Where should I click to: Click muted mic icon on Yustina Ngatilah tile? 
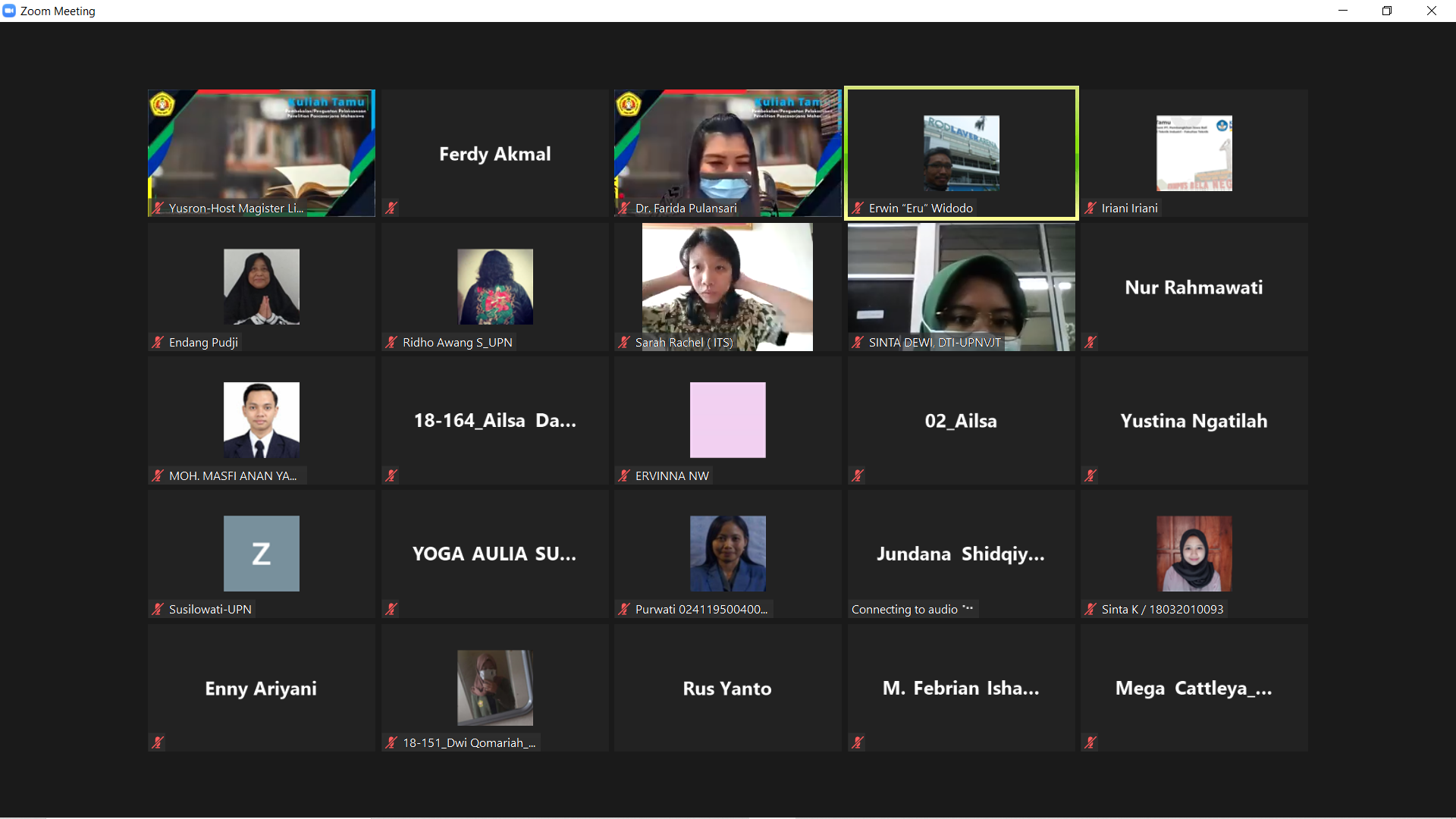(x=1090, y=475)
